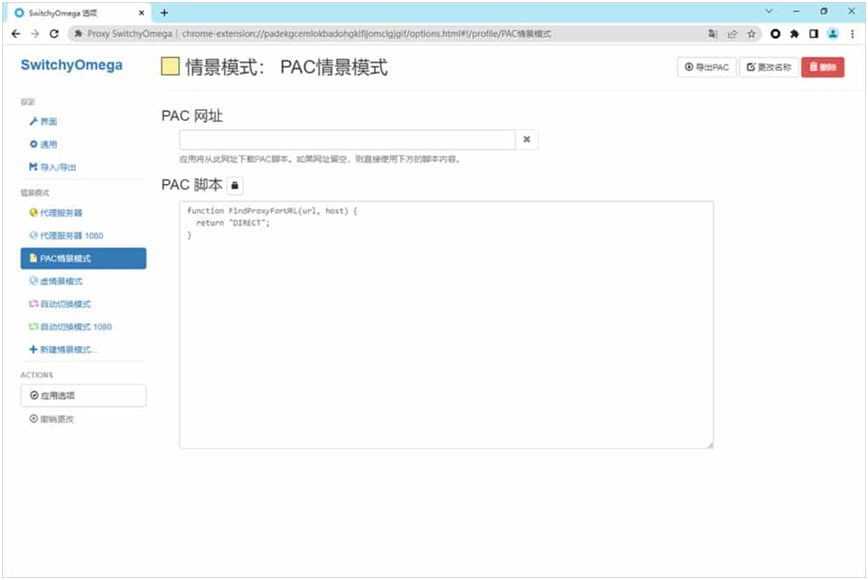Open the Chrome three-dot menu

[851, 33]
